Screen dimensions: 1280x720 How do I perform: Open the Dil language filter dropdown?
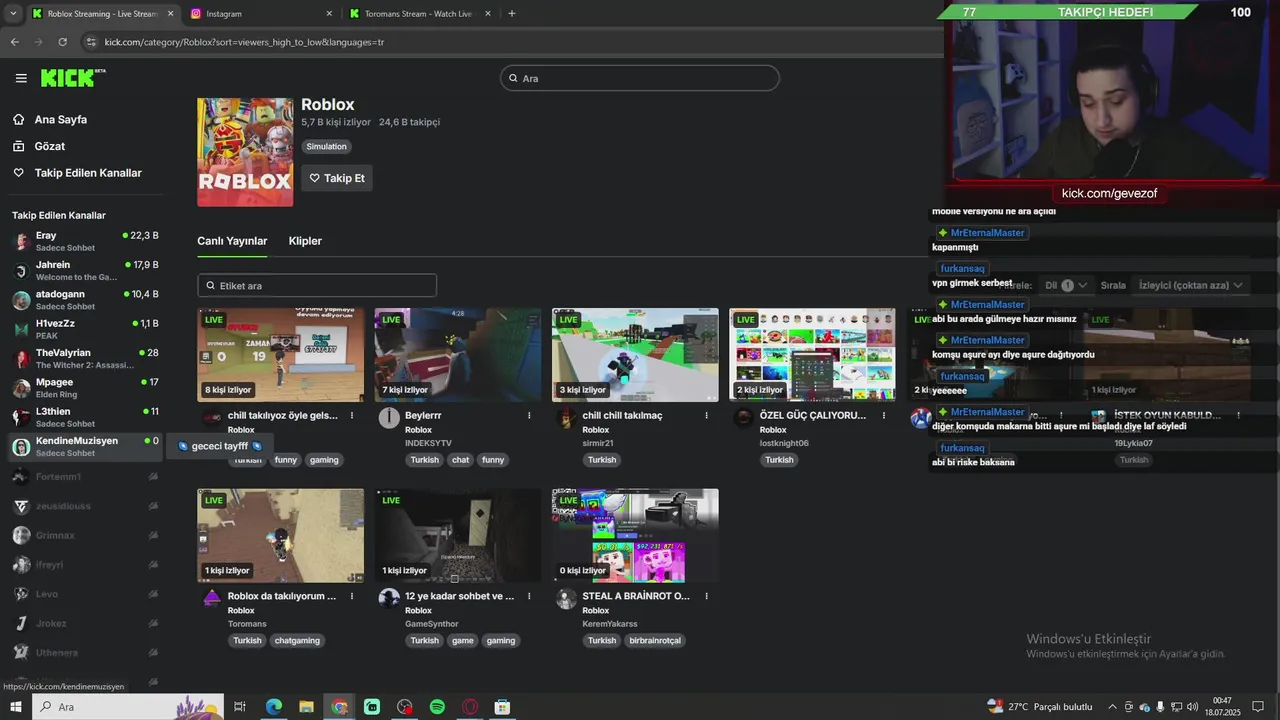[1066, 285]
